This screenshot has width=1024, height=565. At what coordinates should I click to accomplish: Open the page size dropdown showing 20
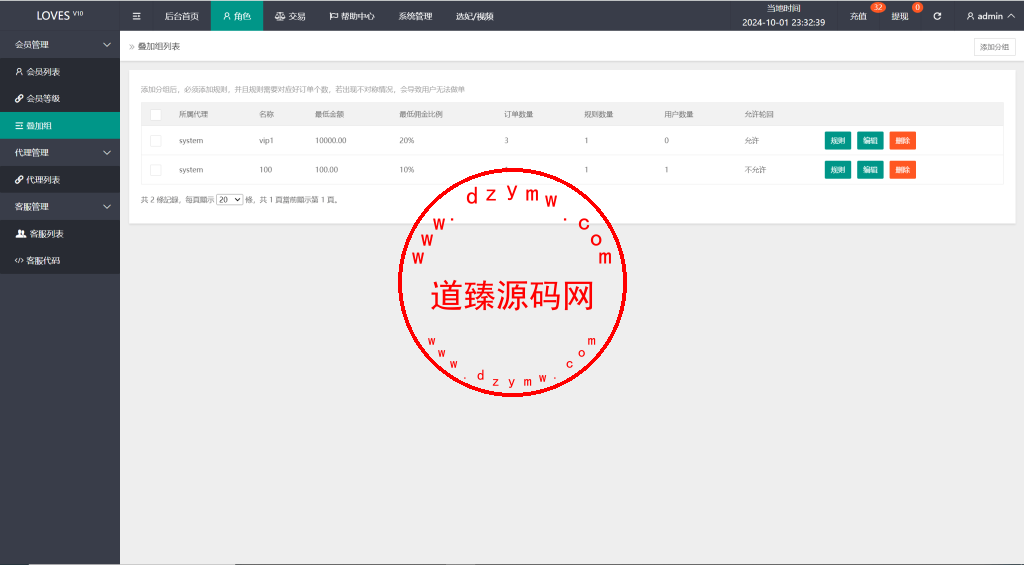click(230, 200)
